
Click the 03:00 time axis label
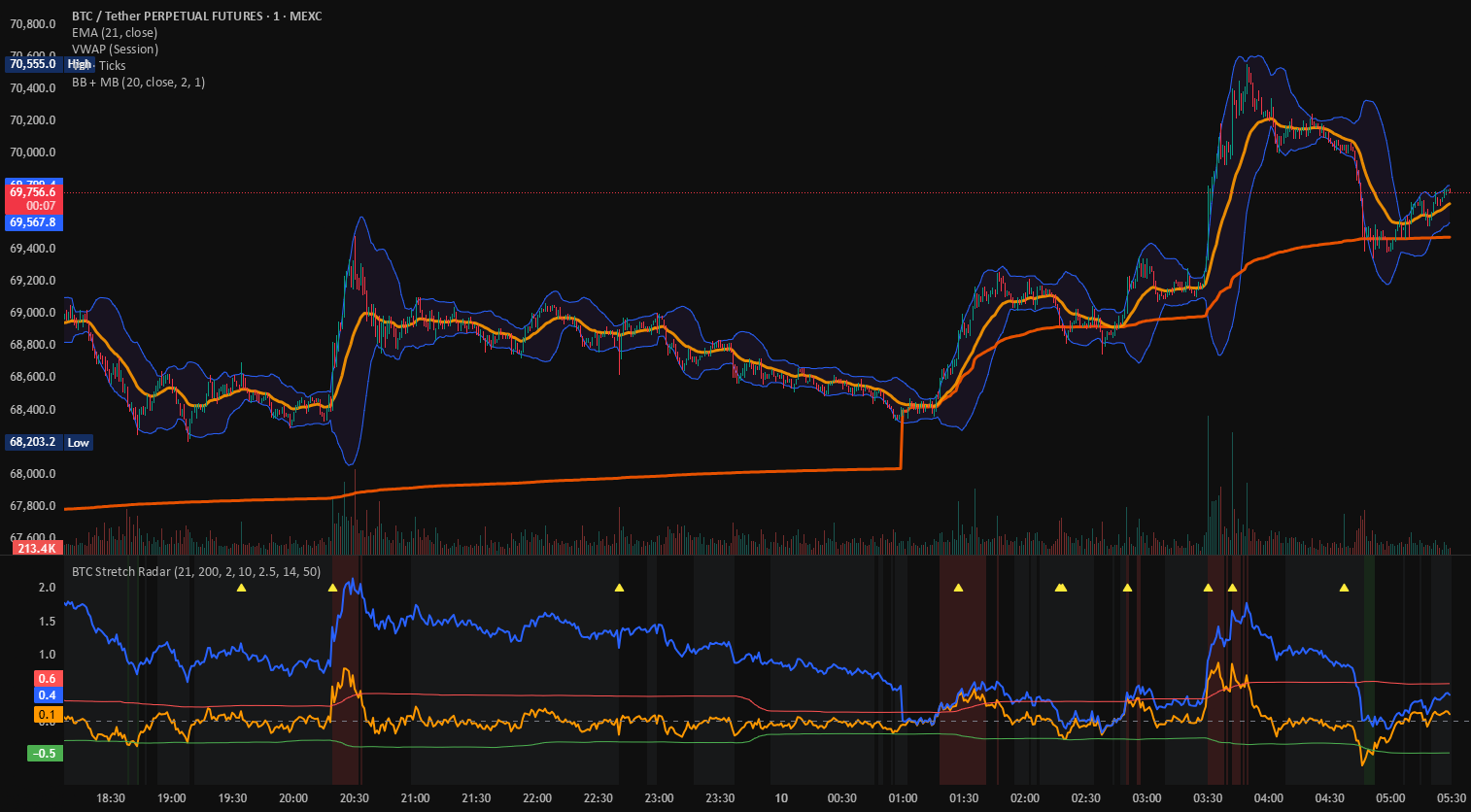[x=1146, y=798]
